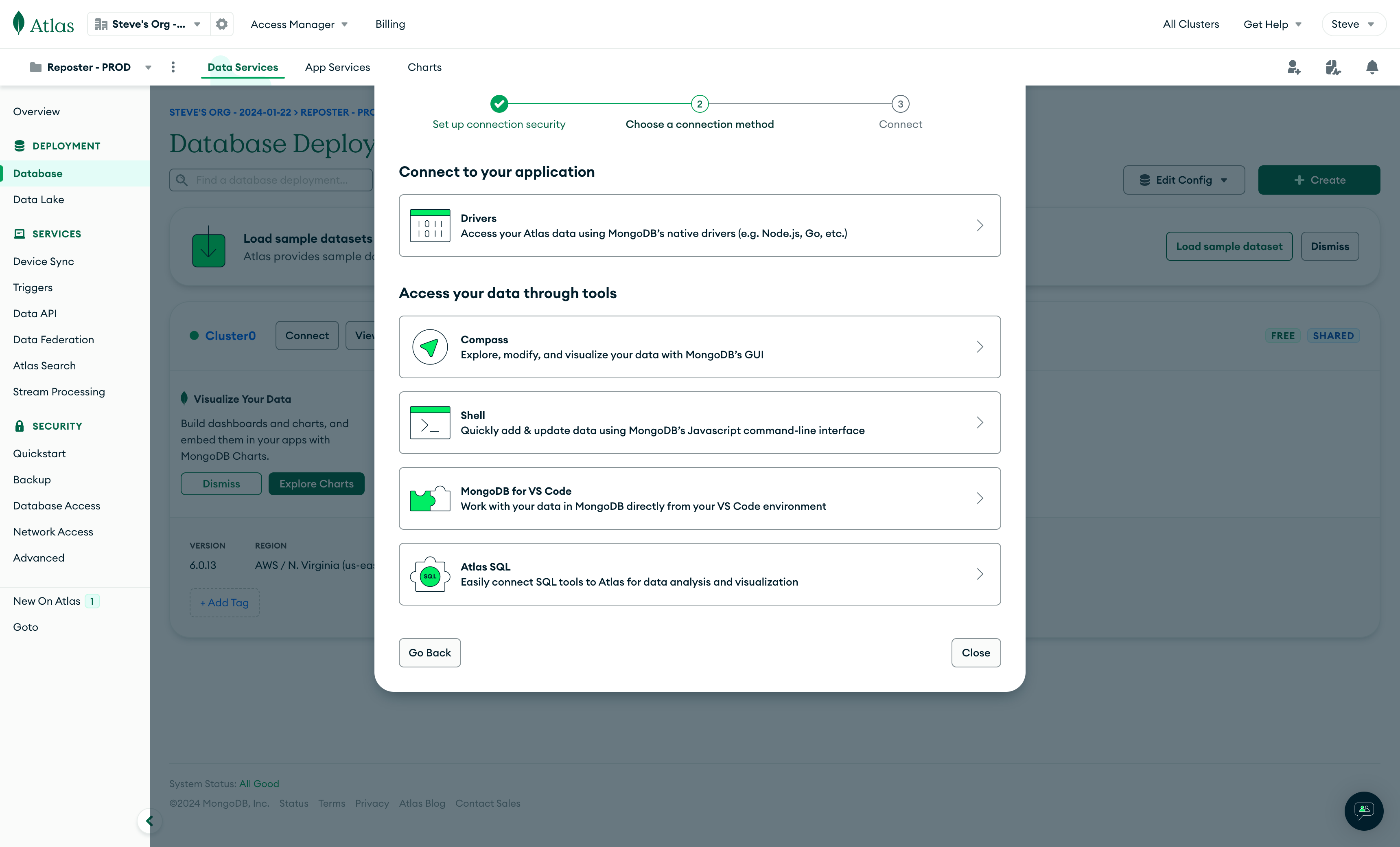
Task: Click the Atlas Blog footer link
Action: coord(422,803)
